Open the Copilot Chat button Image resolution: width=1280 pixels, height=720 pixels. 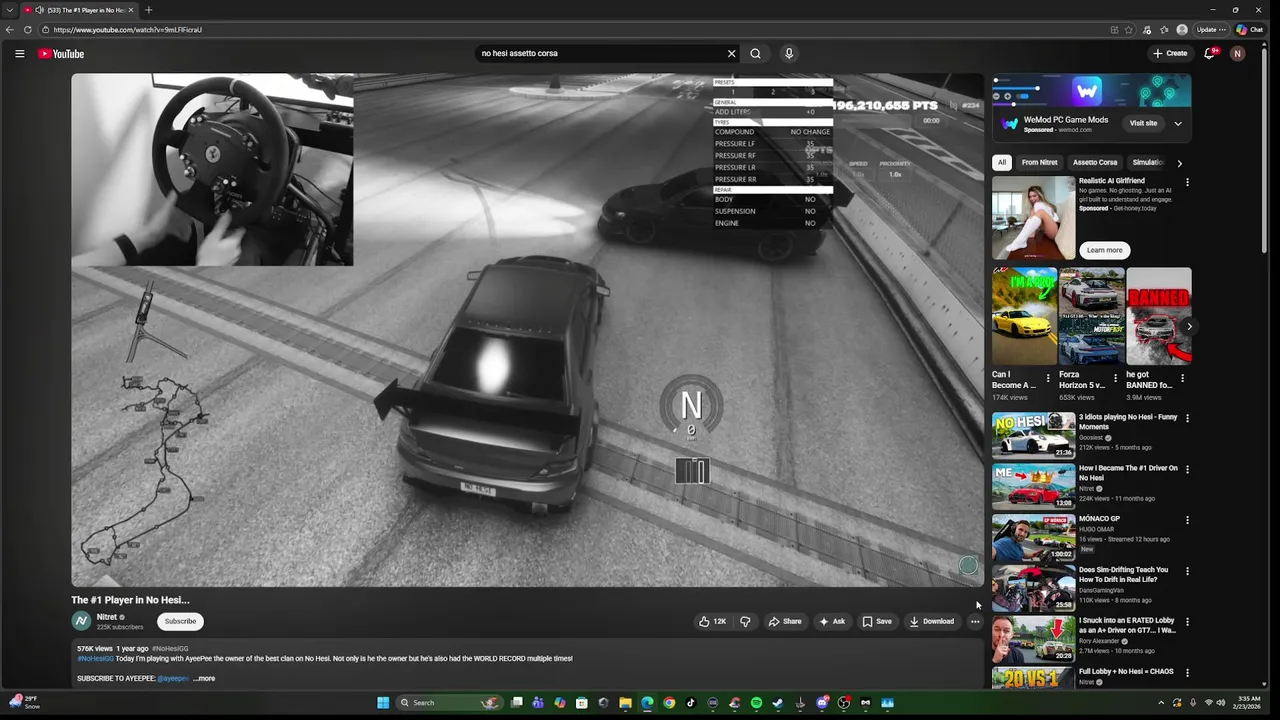click(x=1250, y=30)
